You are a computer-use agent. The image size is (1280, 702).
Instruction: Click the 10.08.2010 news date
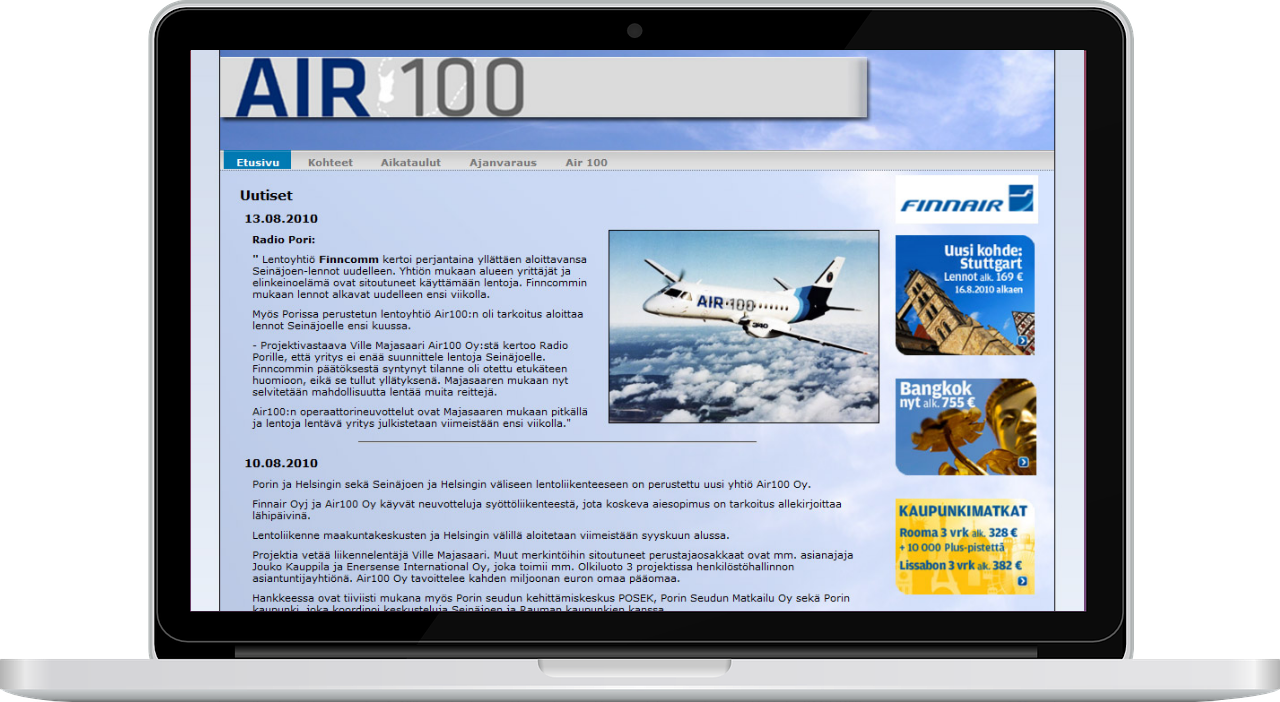(x=281, y=463)
